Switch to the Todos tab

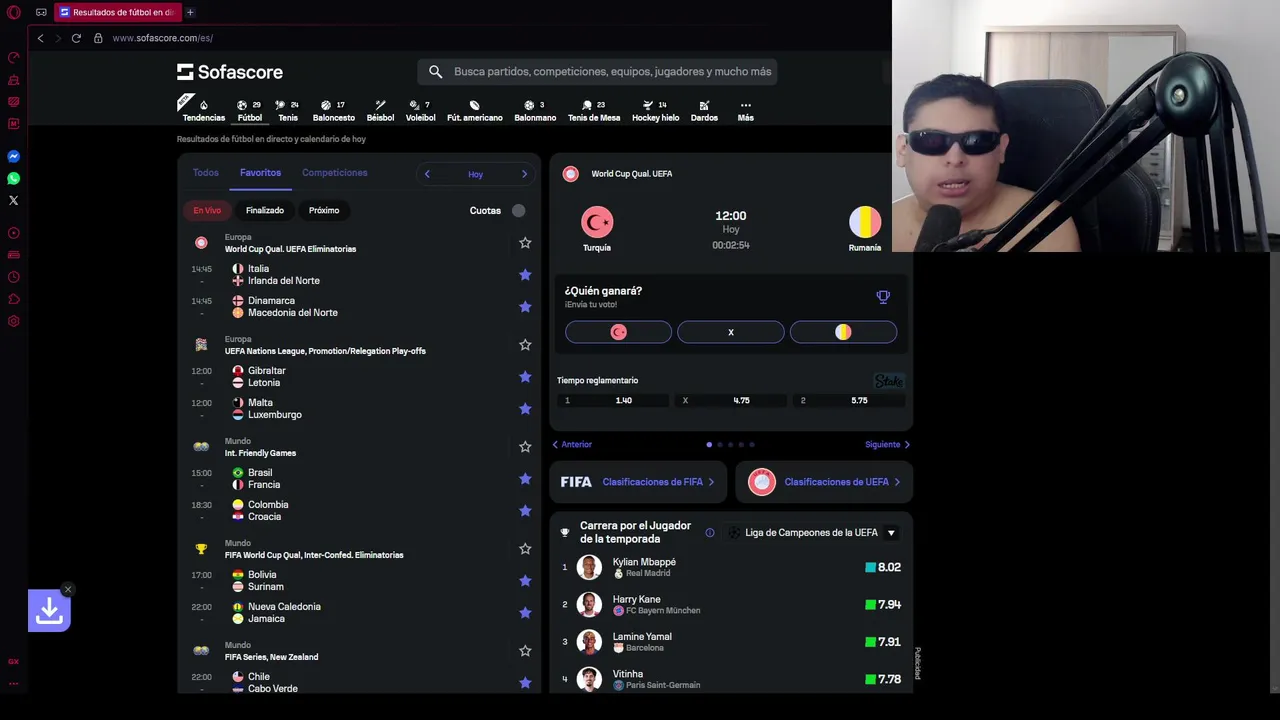click(205, 173)
